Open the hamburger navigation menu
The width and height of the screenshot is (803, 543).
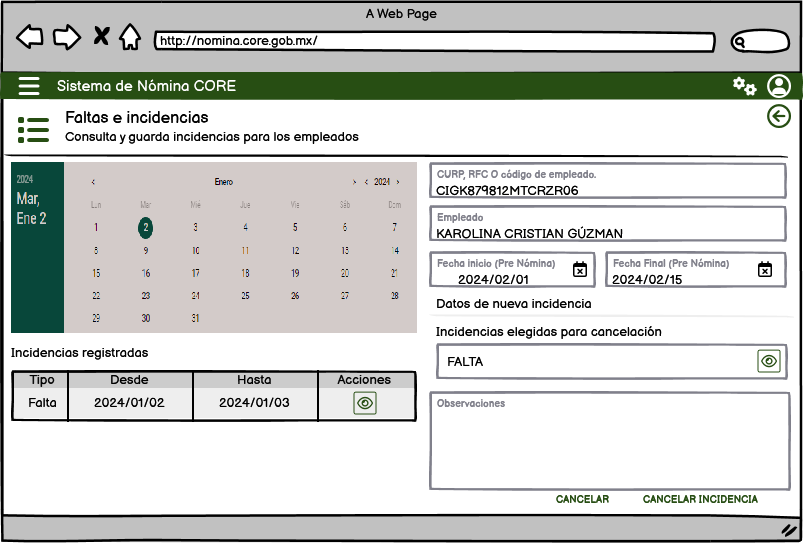[29, 86]
